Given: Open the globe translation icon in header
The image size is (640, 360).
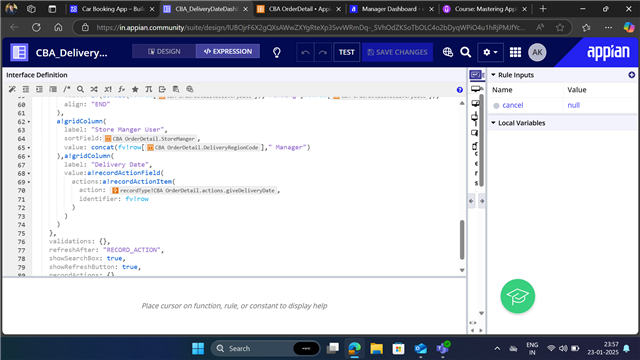Looking at the screenshot, I should pyautogui.click(x=448, y=52).
